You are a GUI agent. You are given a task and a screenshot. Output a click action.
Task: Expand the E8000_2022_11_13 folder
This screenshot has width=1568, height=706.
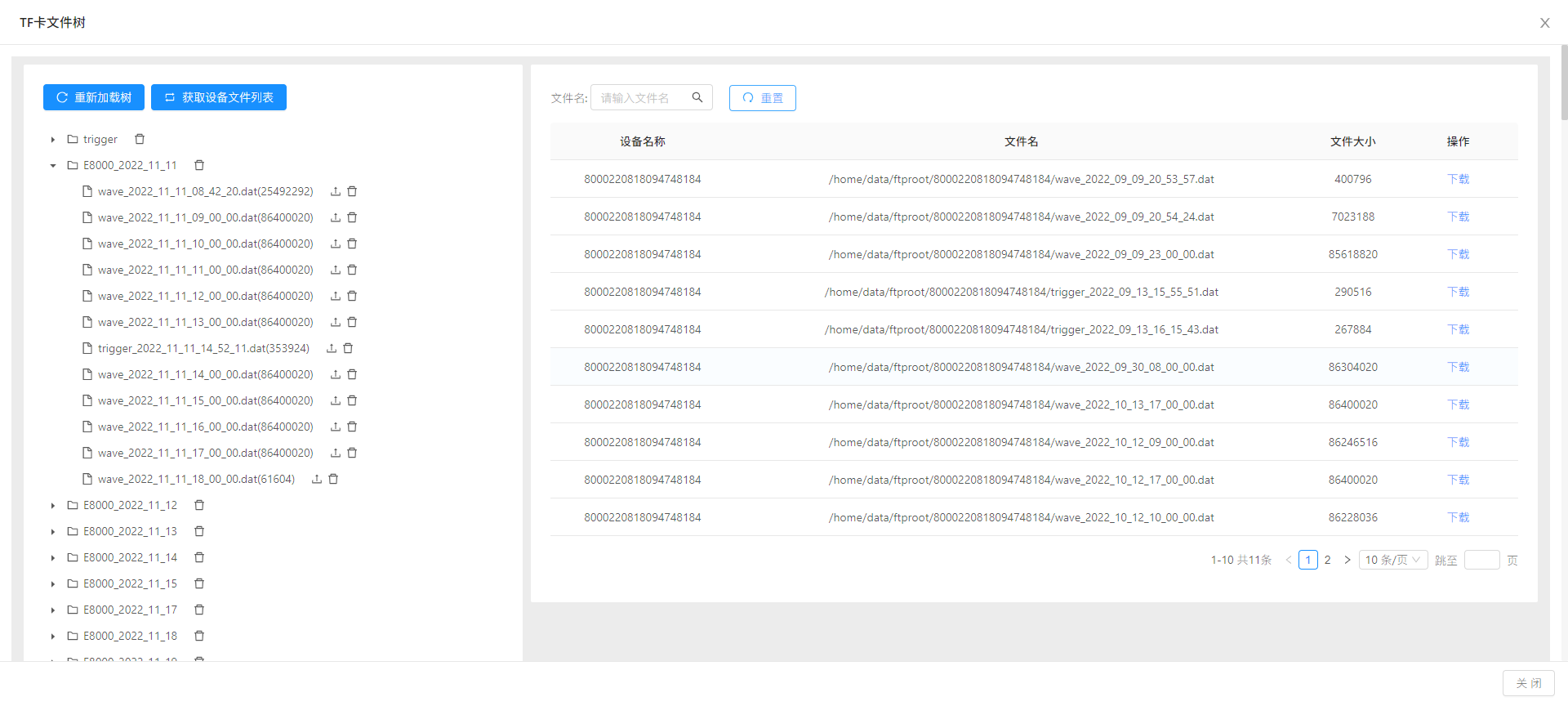[53, 532]
